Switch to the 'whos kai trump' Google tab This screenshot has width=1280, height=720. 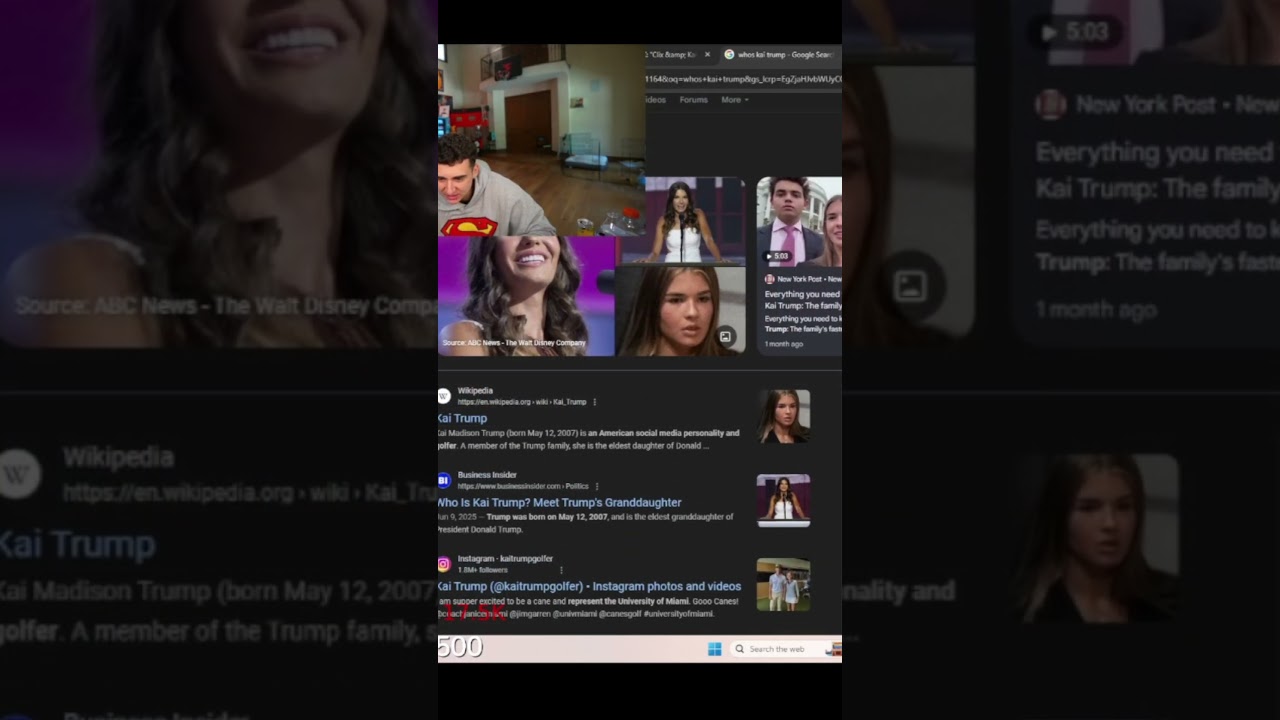pyautogui.click(x=778, y=55)
